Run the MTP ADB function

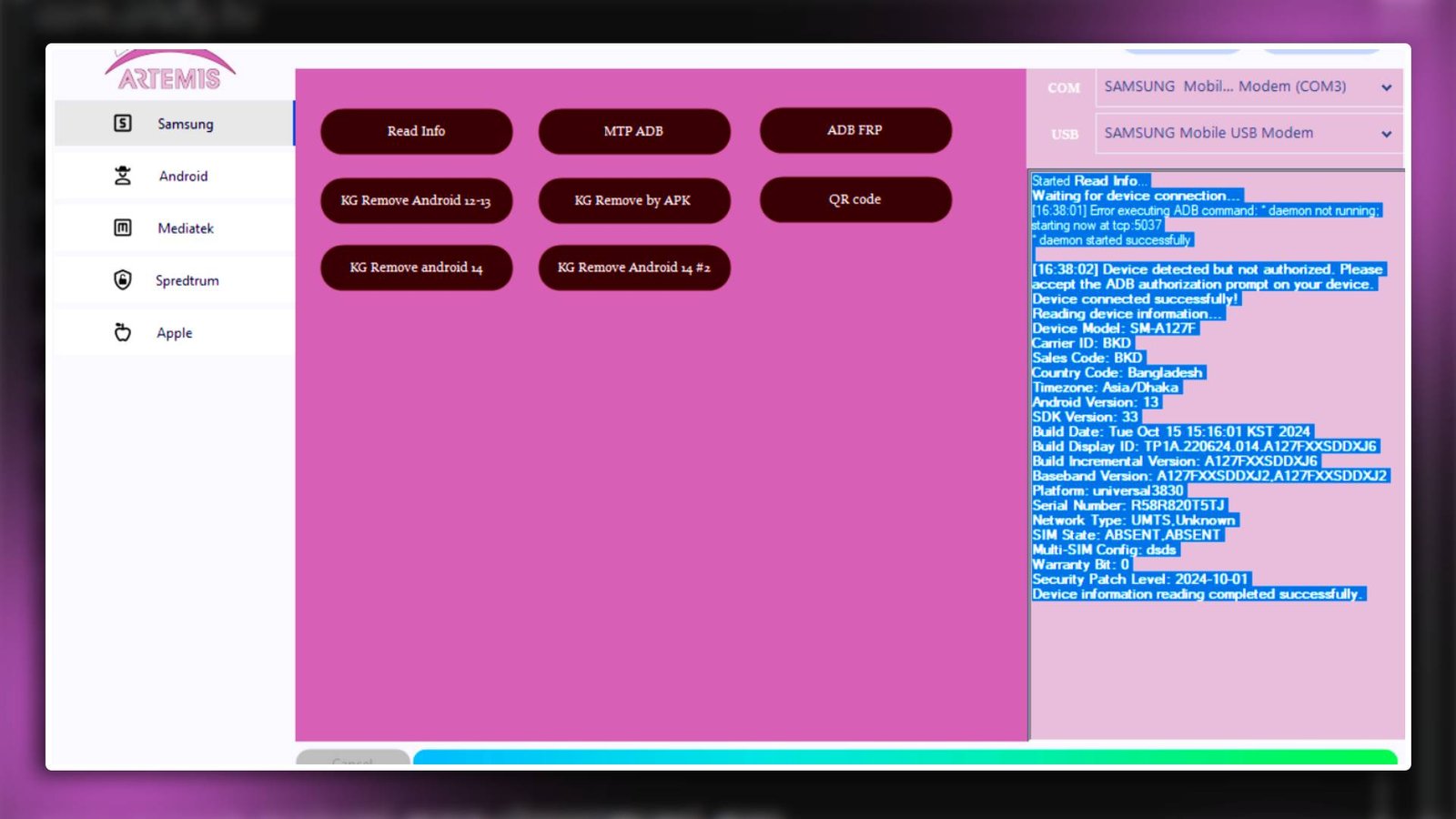tap(633, 131)
